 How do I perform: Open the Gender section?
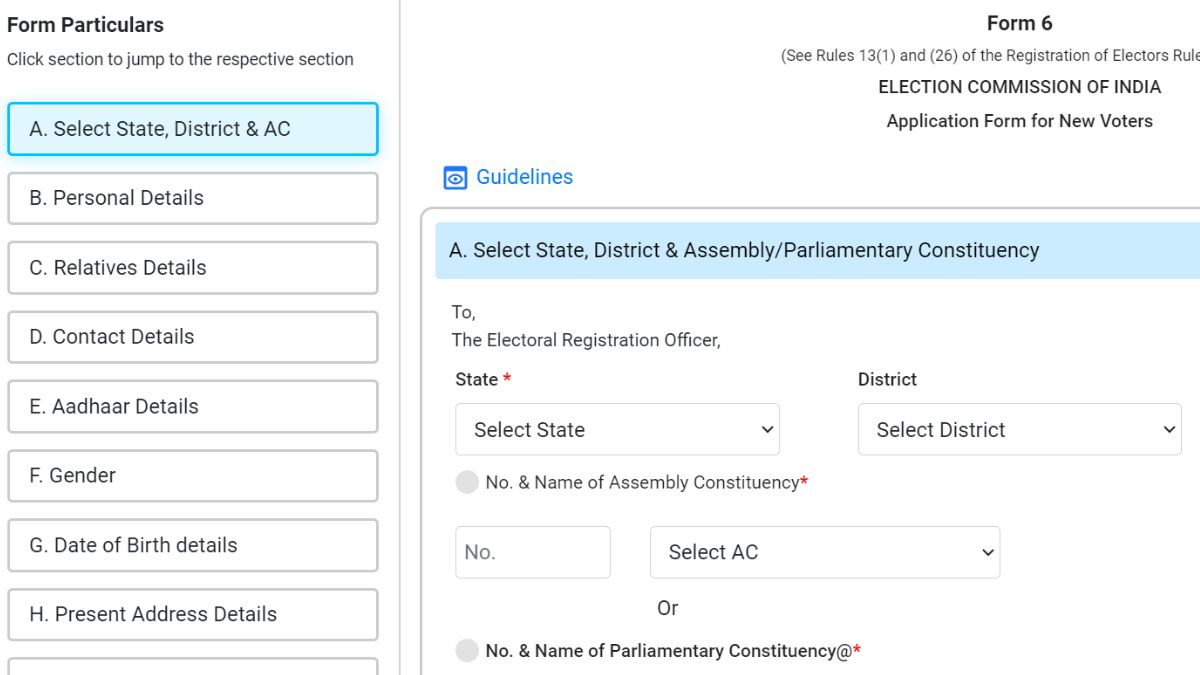(193, 475)
